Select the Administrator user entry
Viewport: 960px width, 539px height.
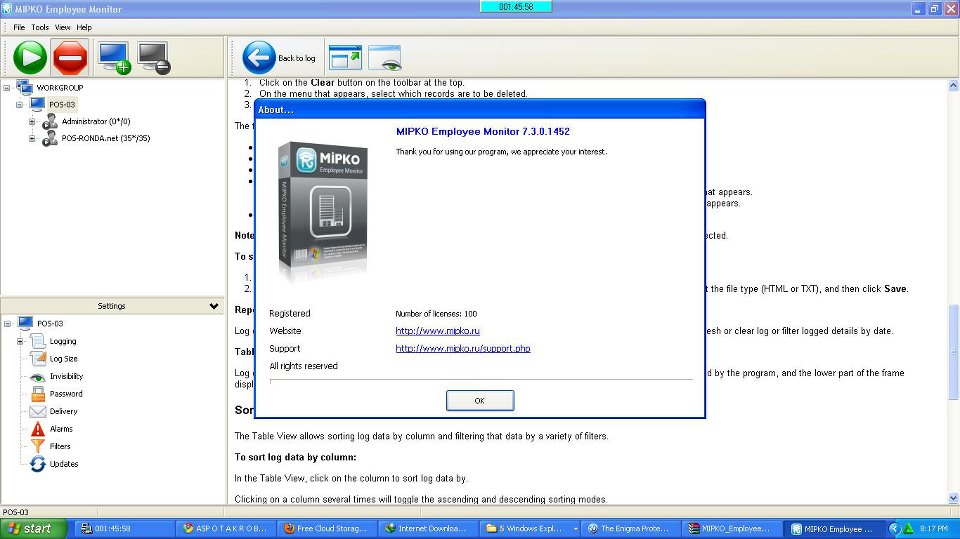[x=96, y=121]
